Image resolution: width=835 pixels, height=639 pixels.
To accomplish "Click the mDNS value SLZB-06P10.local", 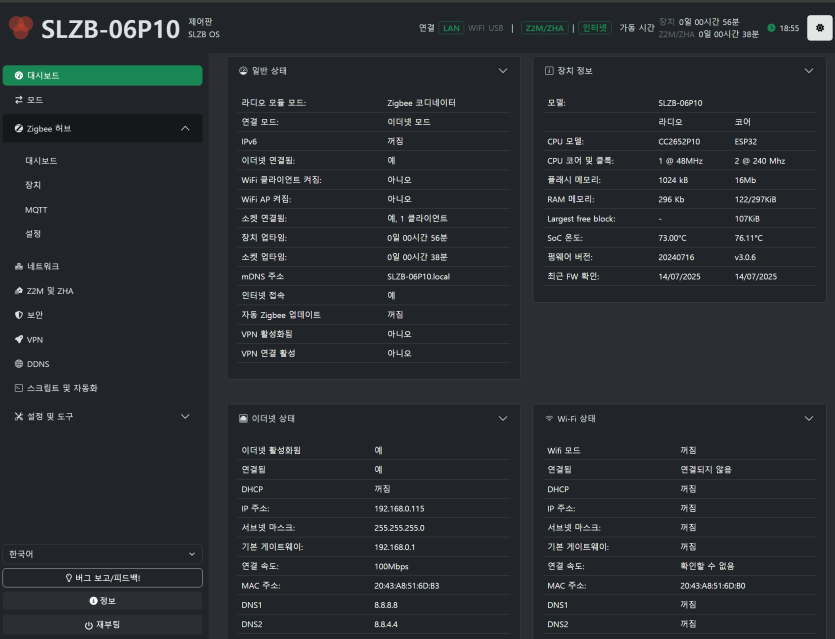I will [x=418, y=276].
